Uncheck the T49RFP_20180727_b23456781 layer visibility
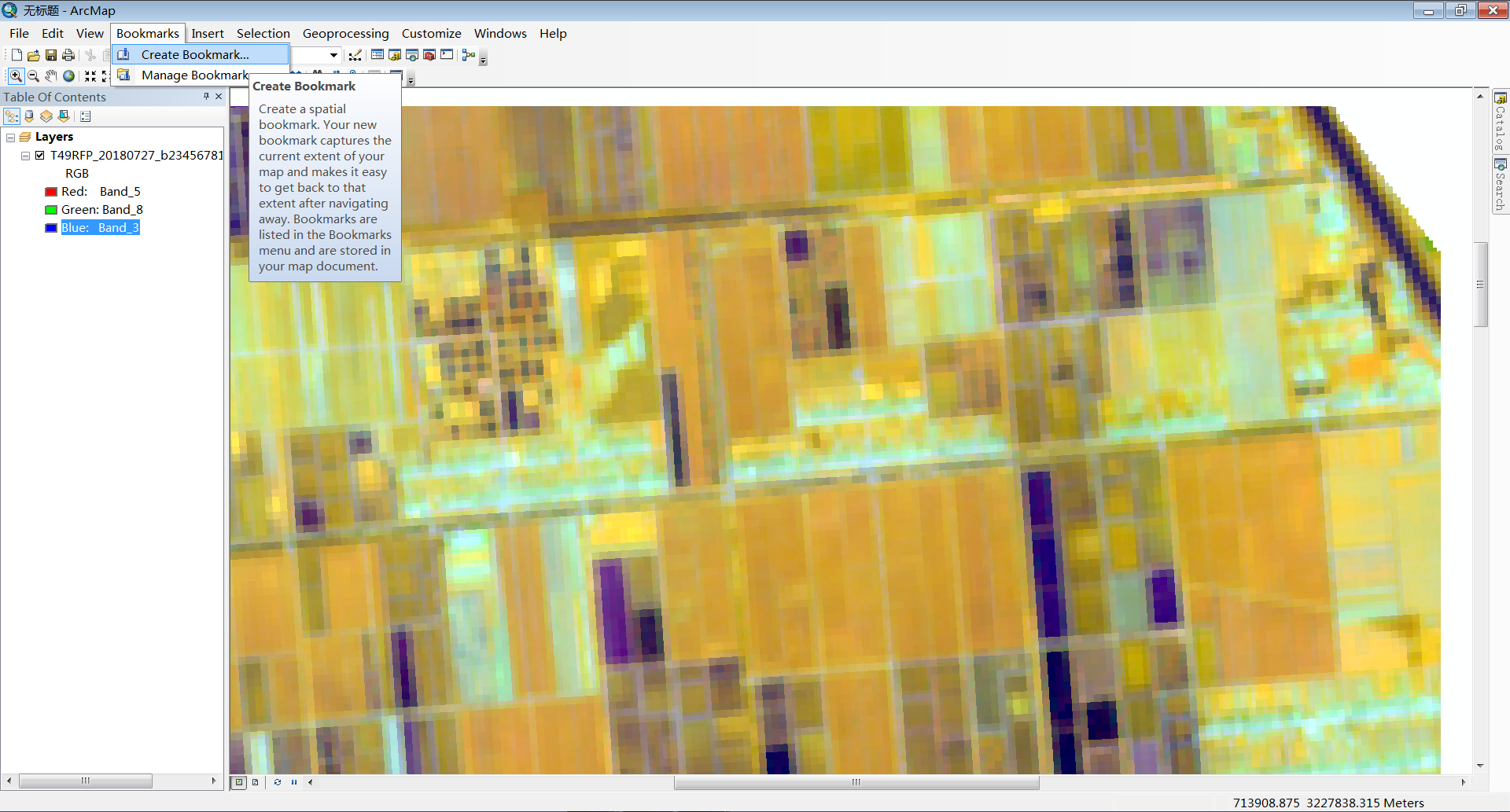Image resolution: width=1510 pixels, height=812 pixels. tap(39, 156)
